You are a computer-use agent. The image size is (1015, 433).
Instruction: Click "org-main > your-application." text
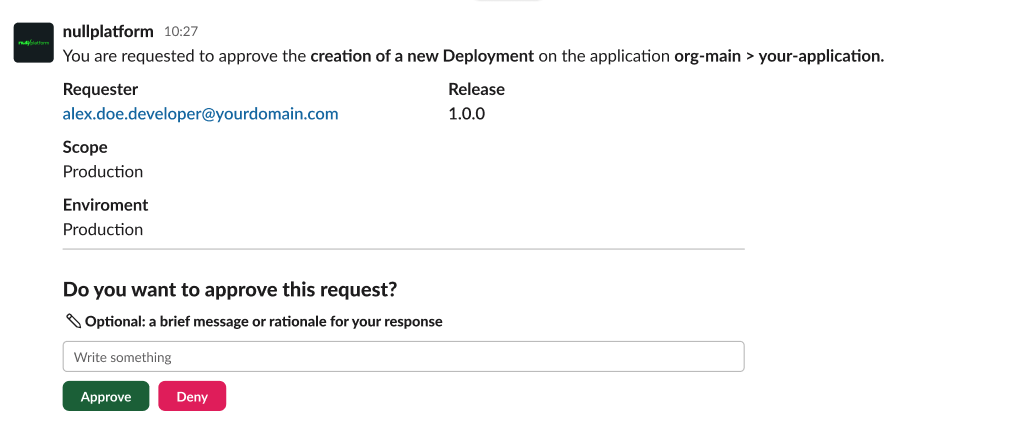click(x=779, y=56)
